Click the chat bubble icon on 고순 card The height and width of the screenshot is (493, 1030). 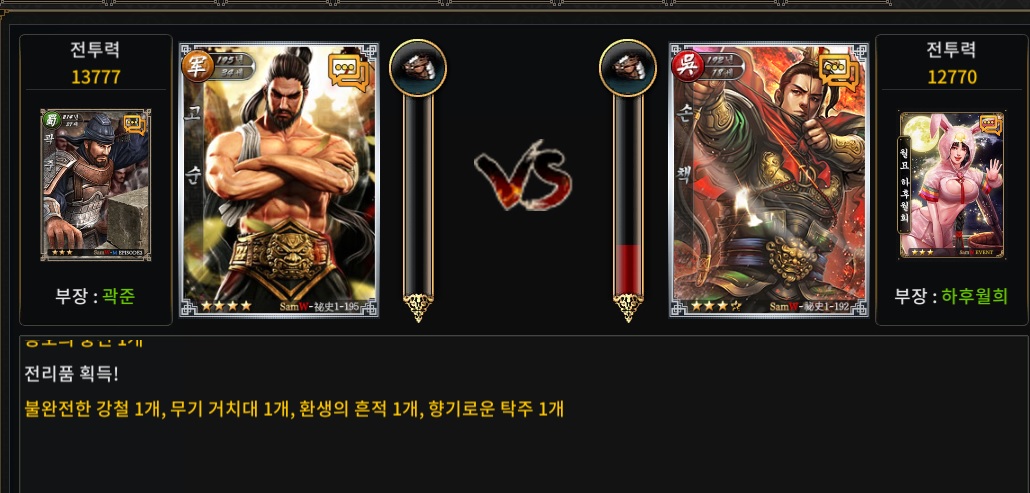click(x=349, y=71)
